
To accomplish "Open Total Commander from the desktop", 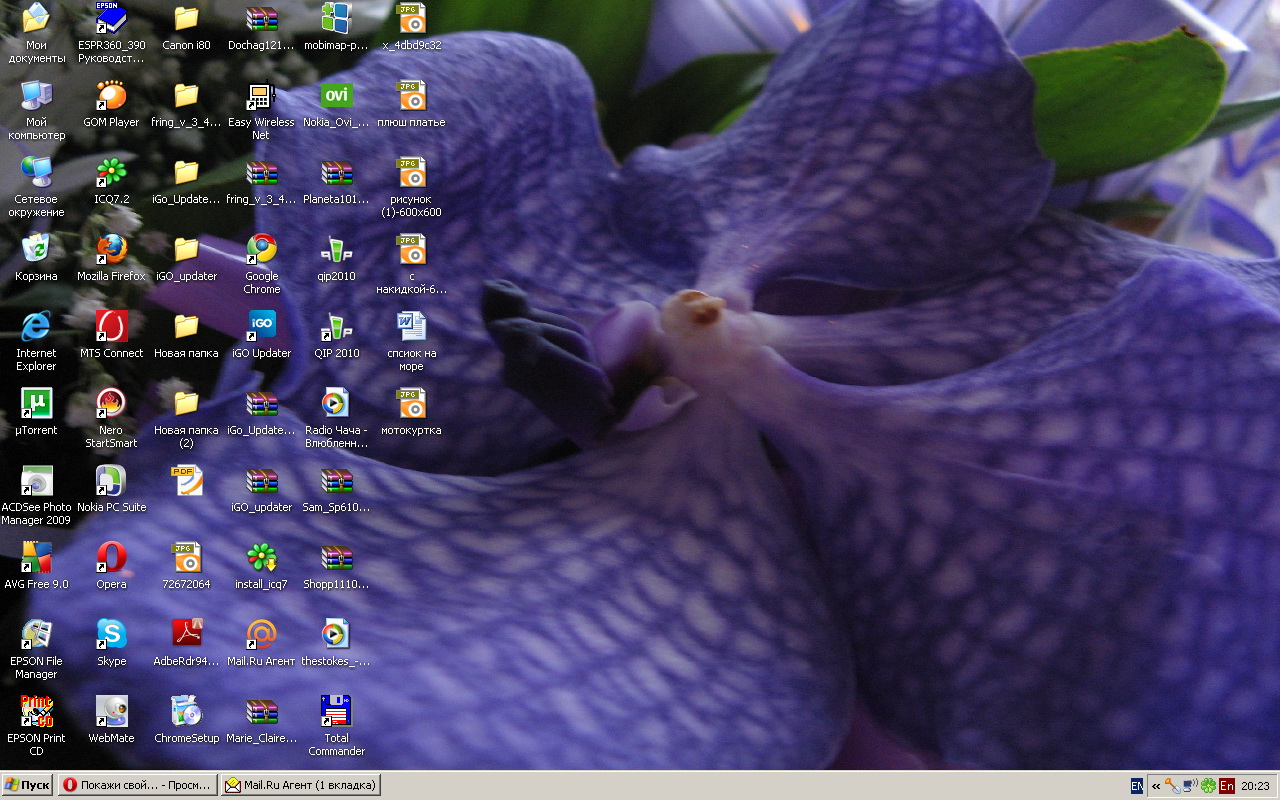I will click(x=336, y=712).
